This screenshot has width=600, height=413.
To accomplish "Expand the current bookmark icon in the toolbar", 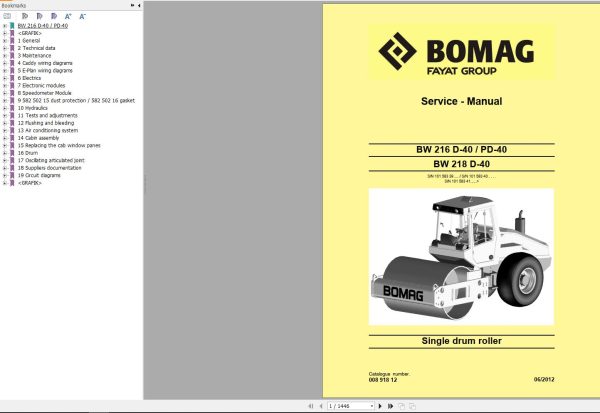I will click(25, 16).
